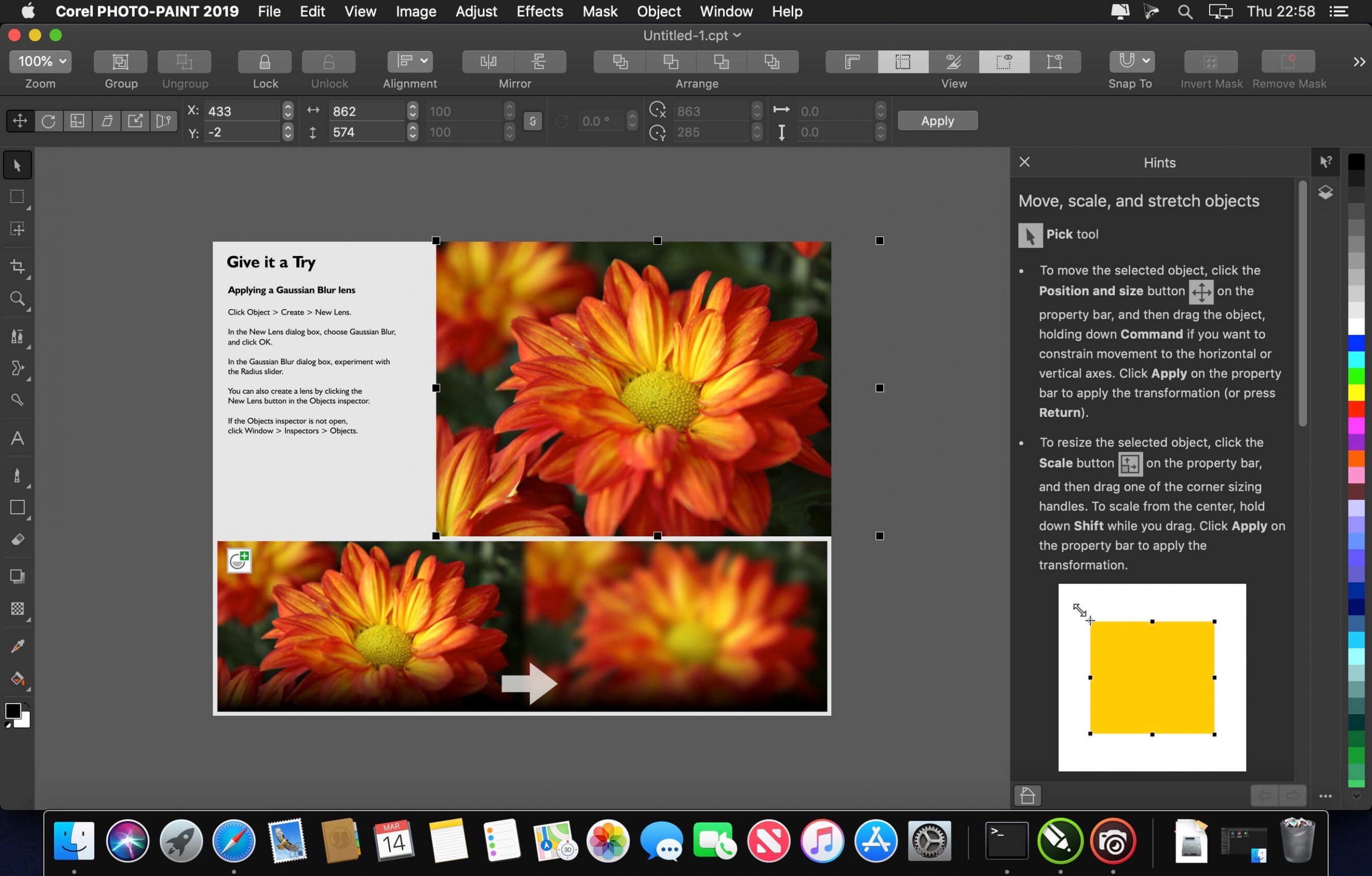Image resolution: width=1372 pixels, height=876 pixels.
Task: Select the Pick tool in toolbar
Action: [x=16, y=164]
